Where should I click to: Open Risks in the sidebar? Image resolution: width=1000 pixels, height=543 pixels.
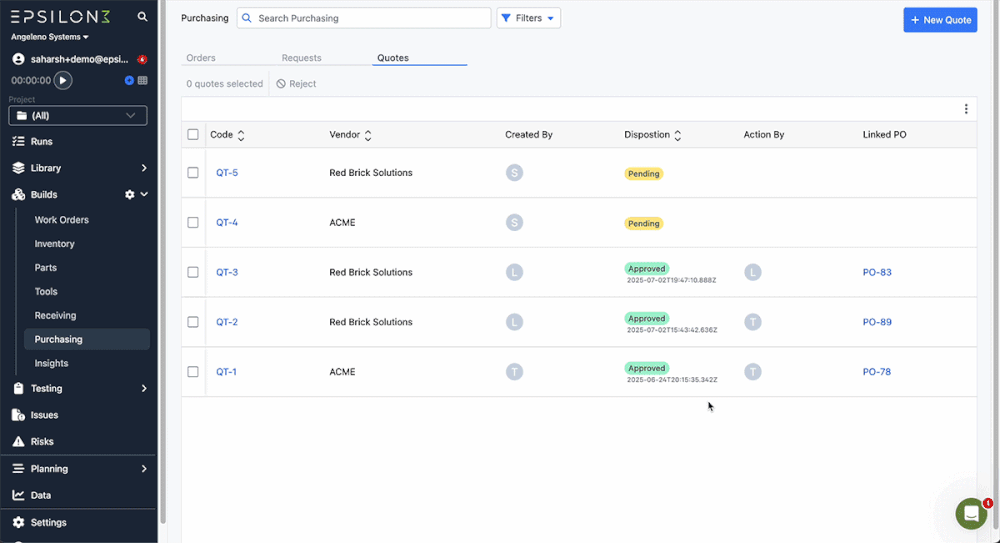[x=42, y=442]
